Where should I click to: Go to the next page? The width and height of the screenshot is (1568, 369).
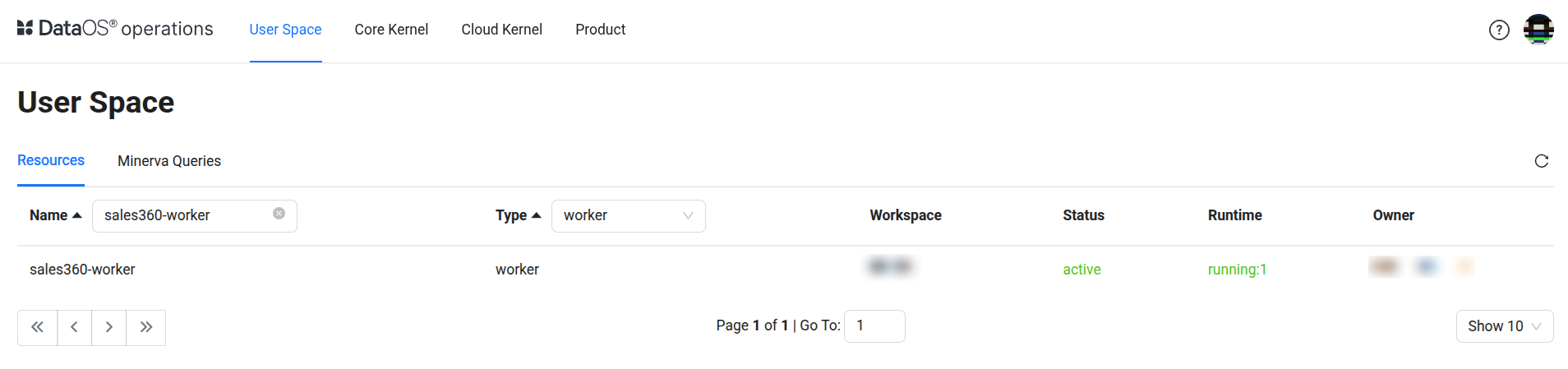(109, 327)
